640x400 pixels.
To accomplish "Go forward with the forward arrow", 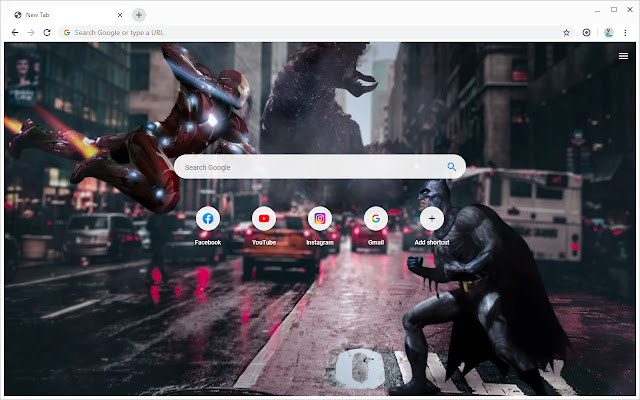I will 31,32.
